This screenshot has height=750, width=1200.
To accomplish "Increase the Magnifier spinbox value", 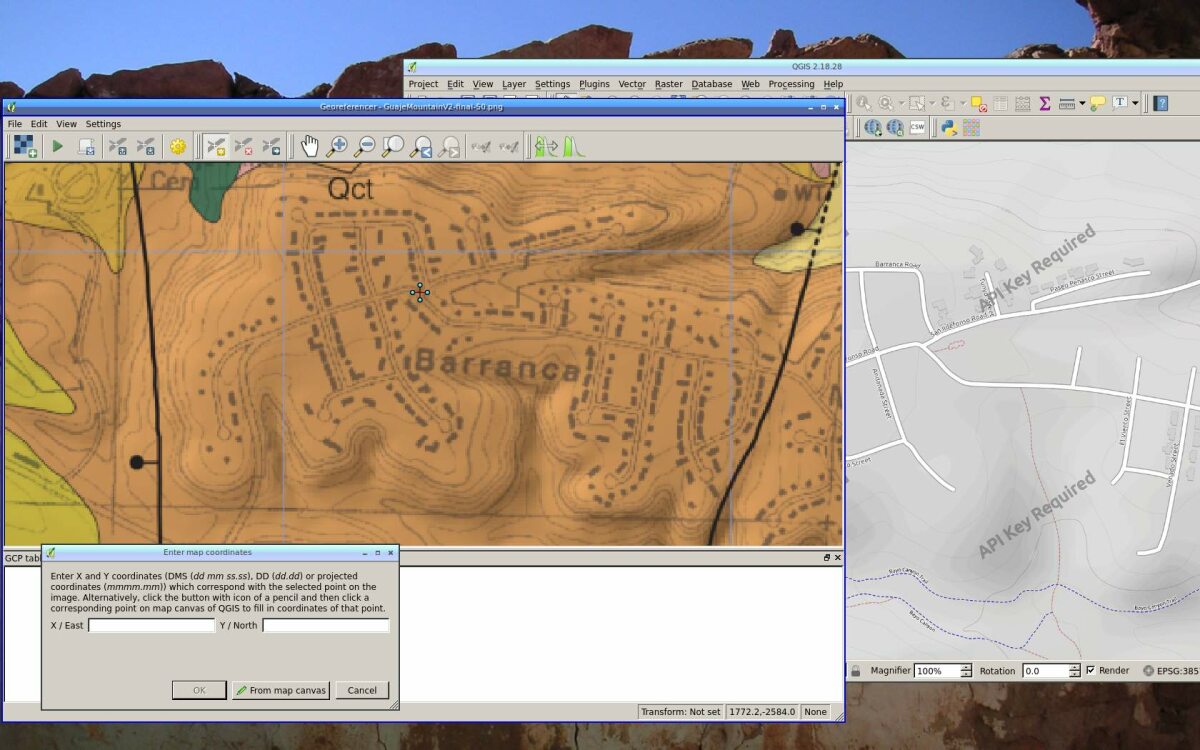I will tap(965, 667).
